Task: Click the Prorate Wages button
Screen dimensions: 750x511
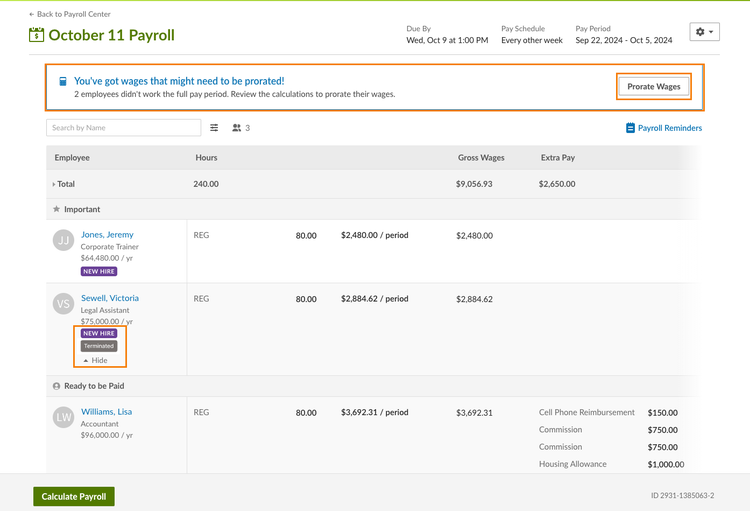Action: click(x=653, y=87)
